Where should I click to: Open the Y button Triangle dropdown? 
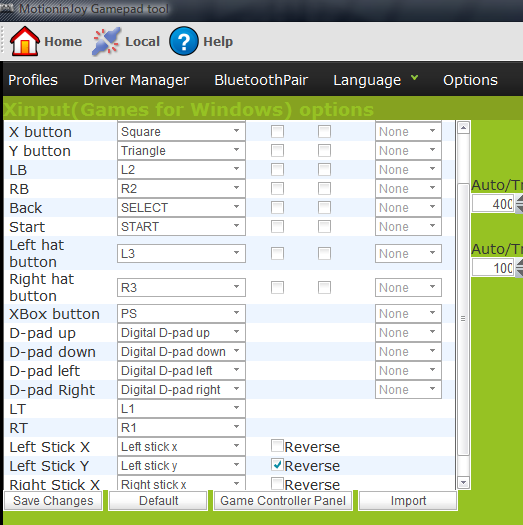(x=181, y=151)
